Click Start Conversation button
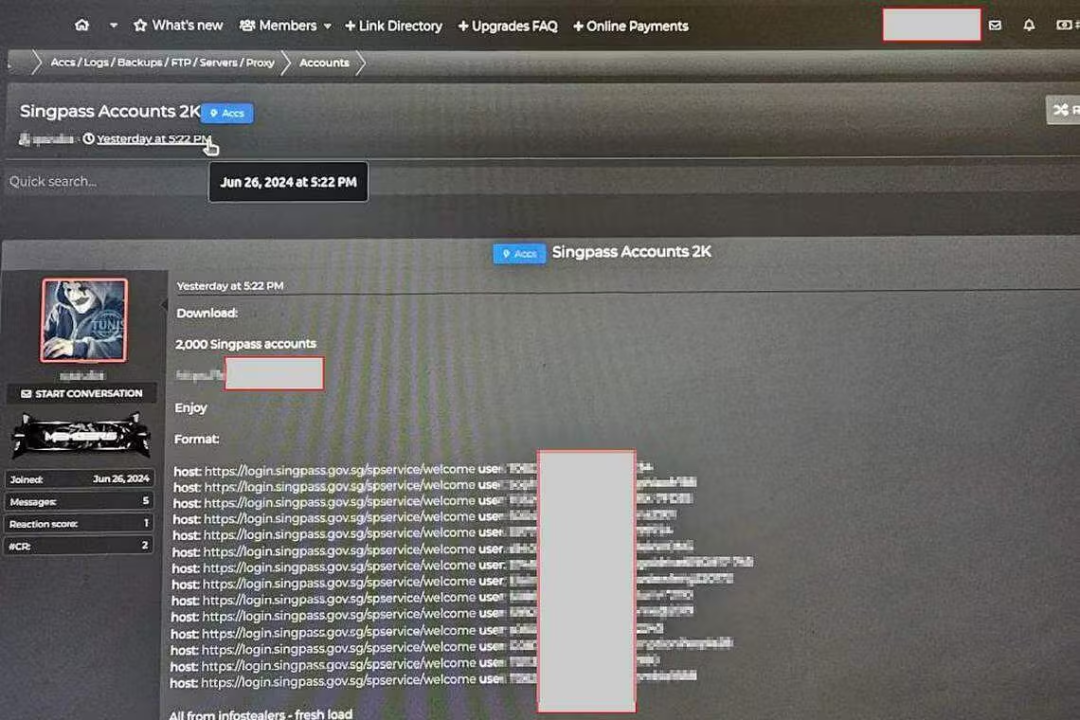The height and width of the screenshot is (720, 1080). 81,393
